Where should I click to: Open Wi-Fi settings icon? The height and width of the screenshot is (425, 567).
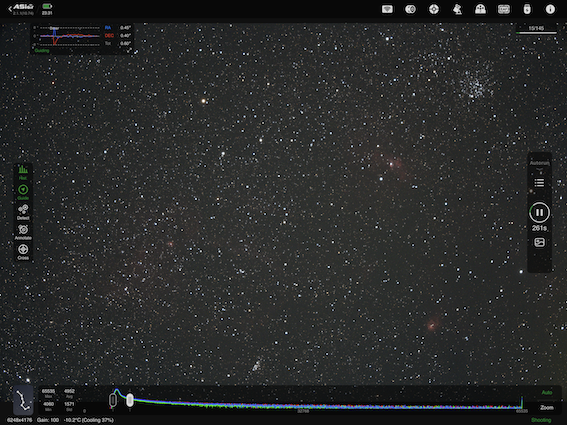click(387, 9)
